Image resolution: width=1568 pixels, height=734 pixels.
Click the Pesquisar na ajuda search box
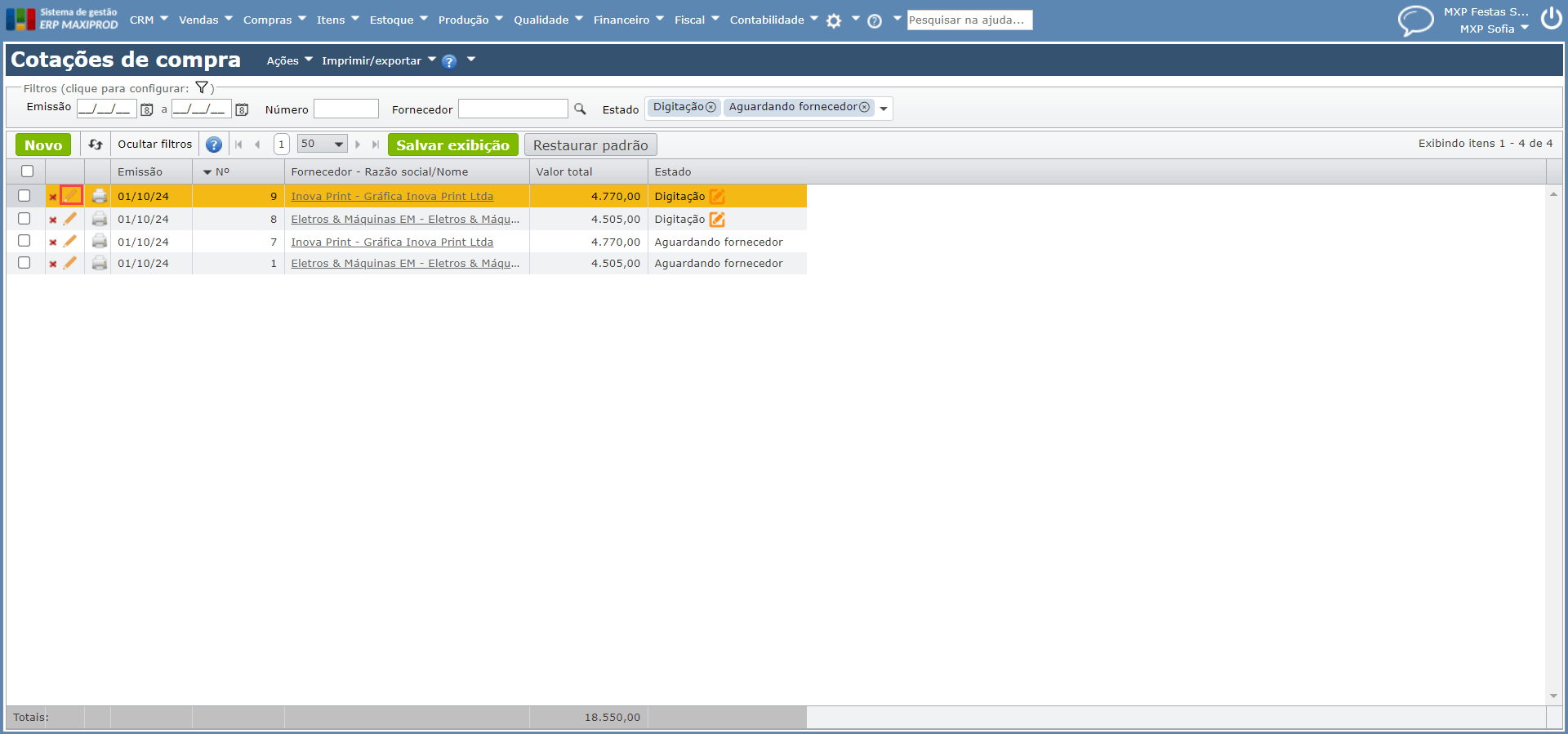tap(969, 20)
